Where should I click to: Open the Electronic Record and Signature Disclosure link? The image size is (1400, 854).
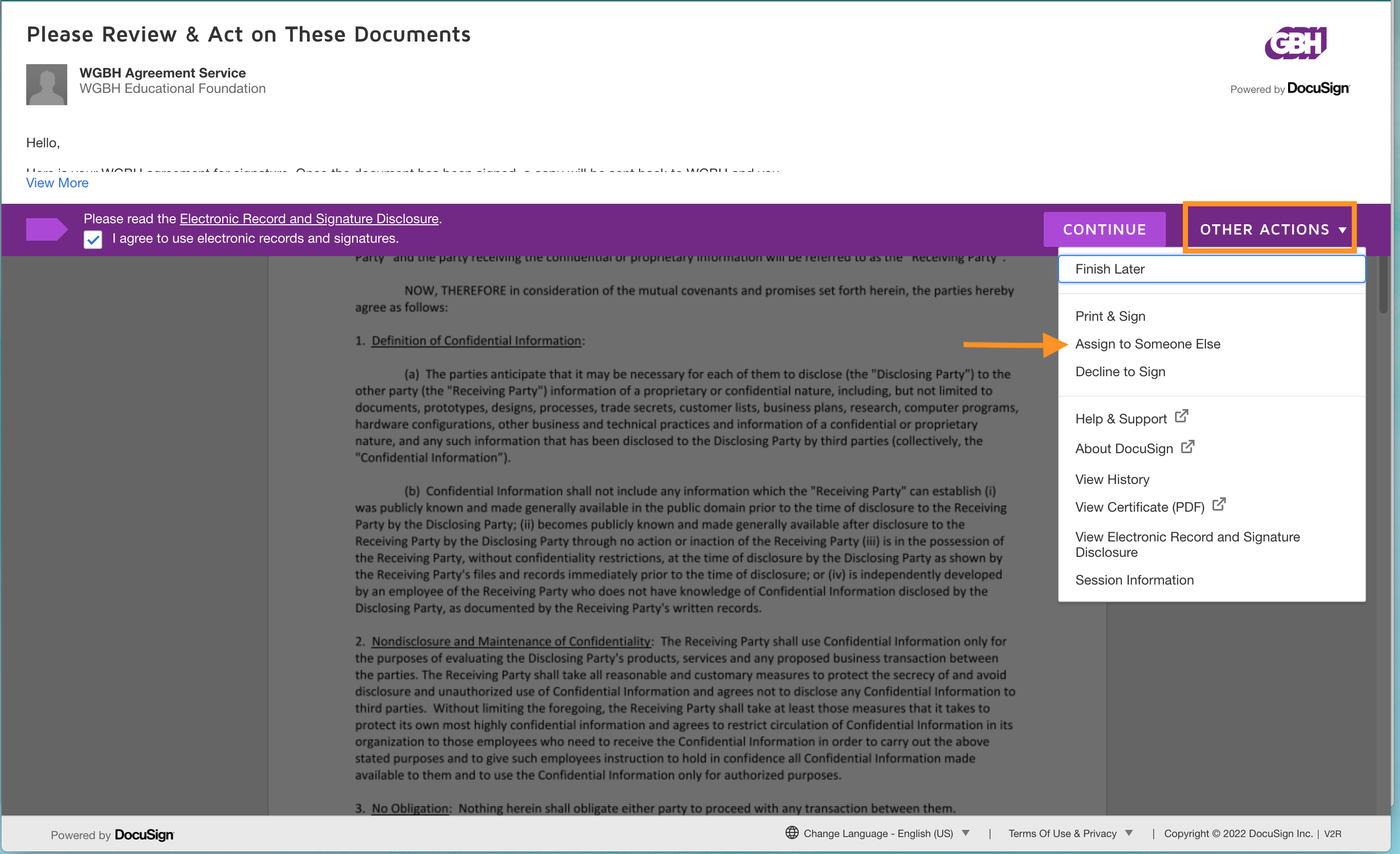(x=309, y=219)
